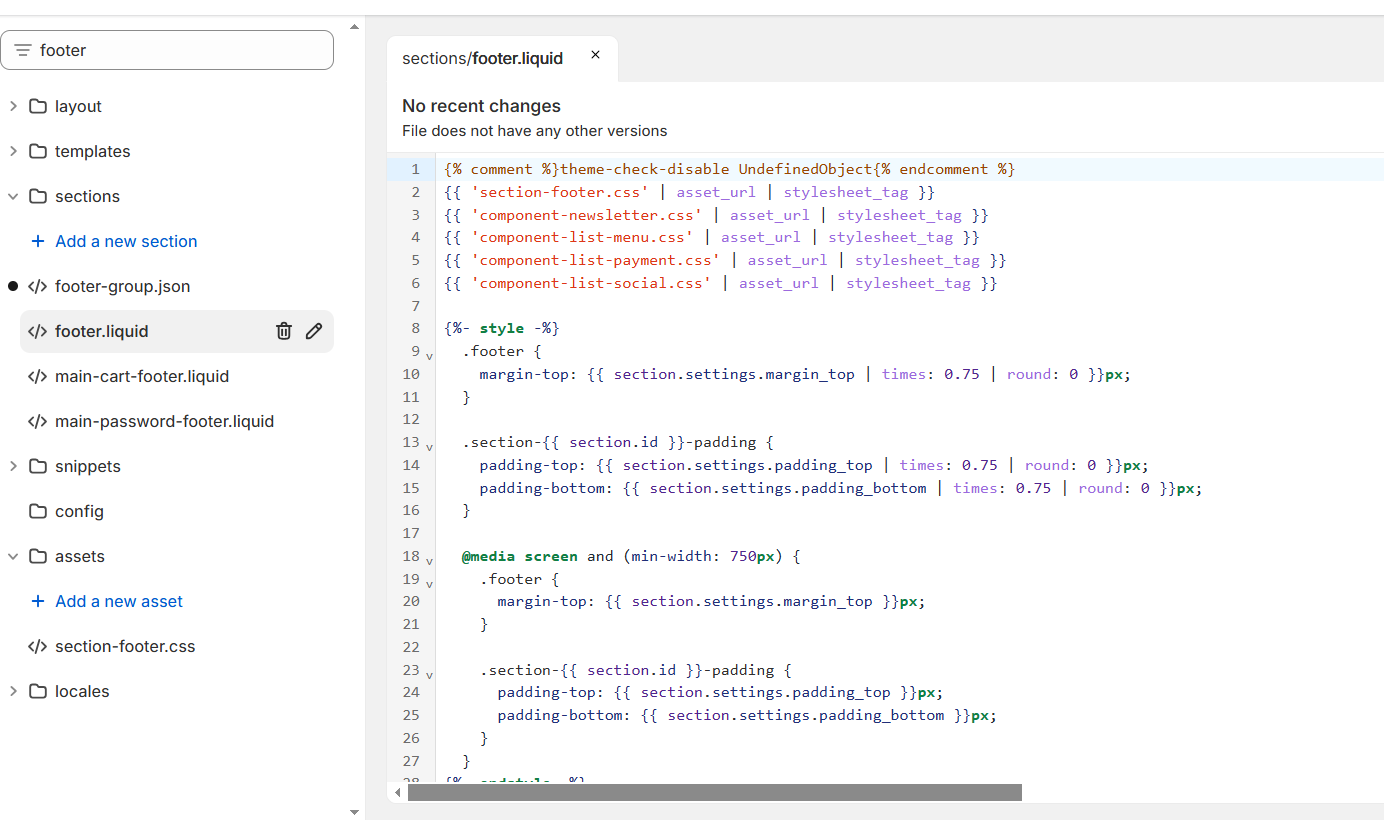Screen dimensions: 1384x820
Task: Click the 'No recent changes' heading
Action: pyautogui.click(x=481, y=106)
